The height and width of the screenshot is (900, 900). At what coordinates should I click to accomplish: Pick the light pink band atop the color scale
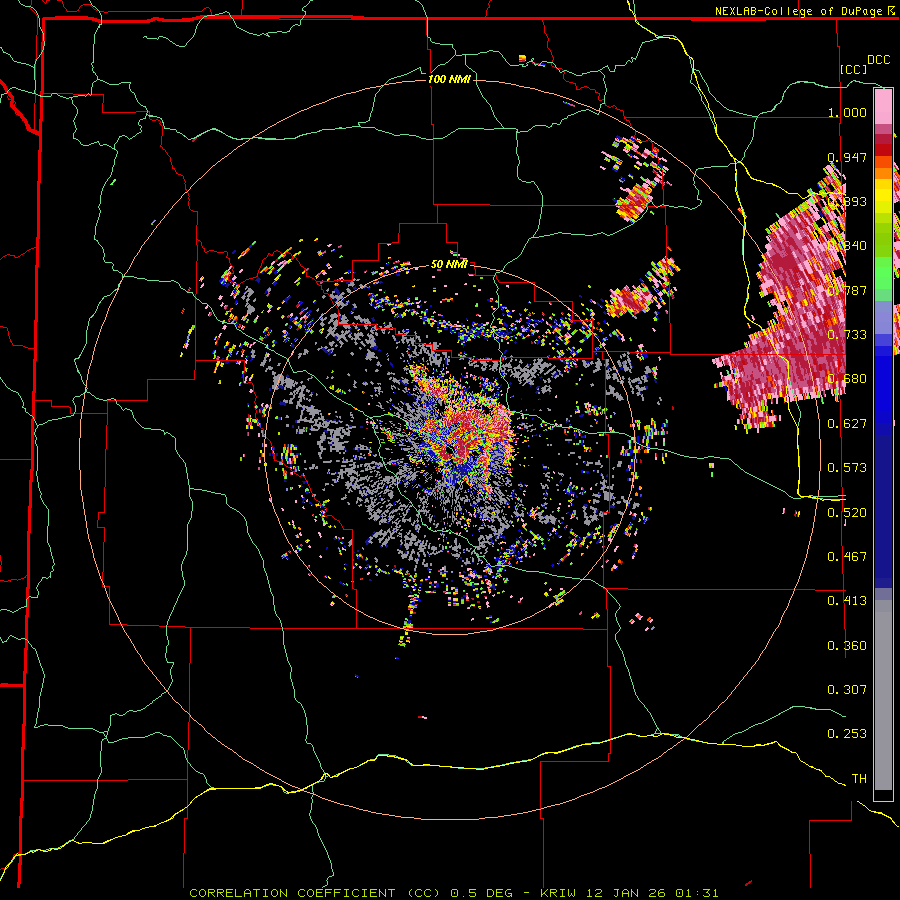tap(883, 106)
